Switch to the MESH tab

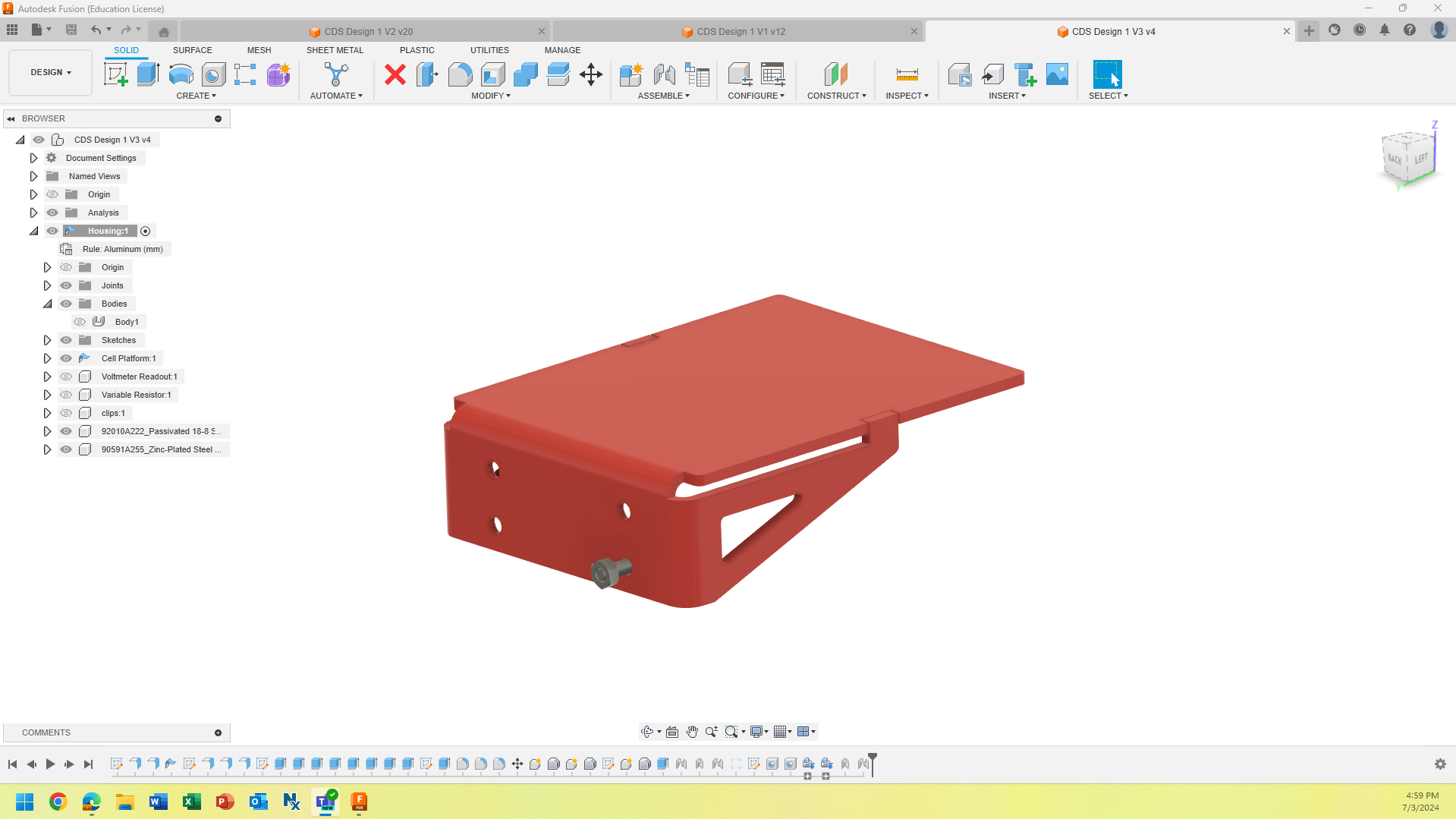tap(259, 50)
